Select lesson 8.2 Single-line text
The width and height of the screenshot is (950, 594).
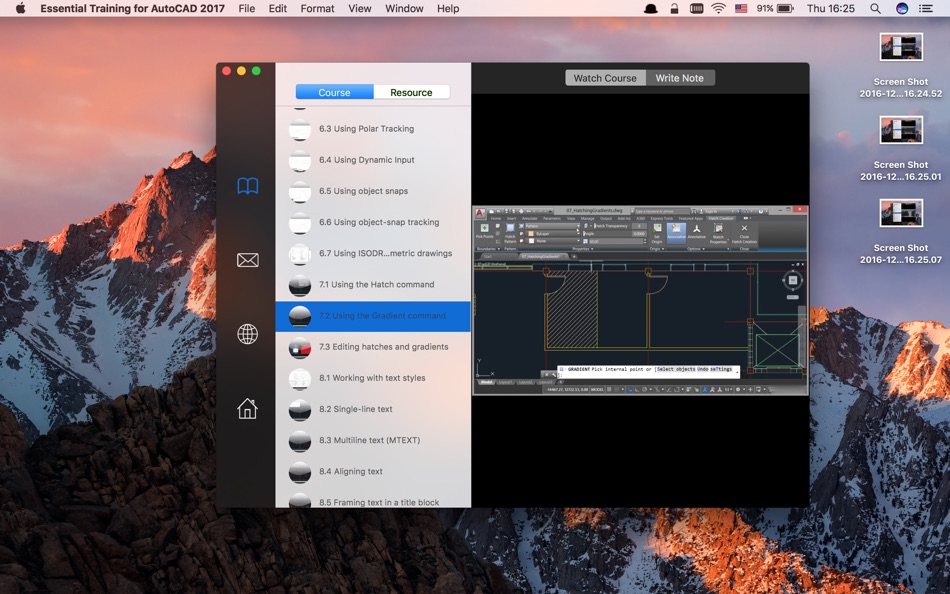(373, 409)
